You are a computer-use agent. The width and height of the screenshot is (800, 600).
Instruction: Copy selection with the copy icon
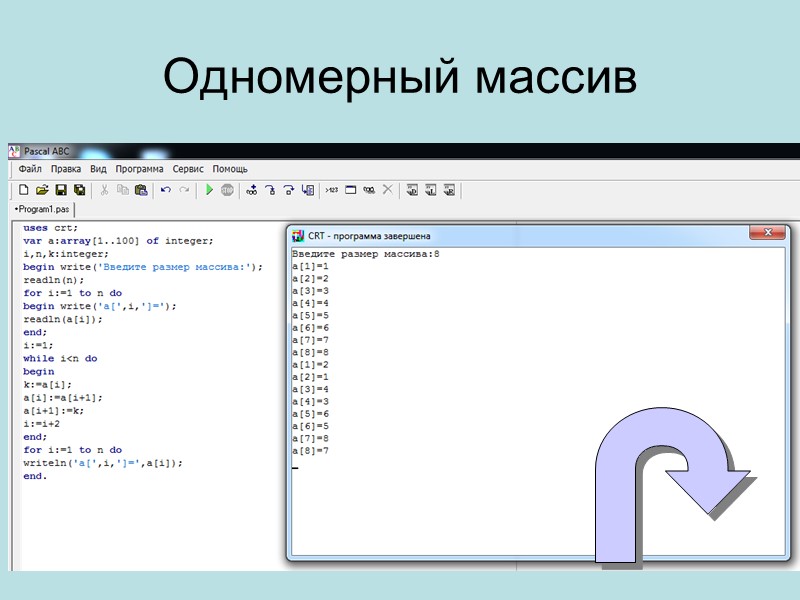(124, 188)
